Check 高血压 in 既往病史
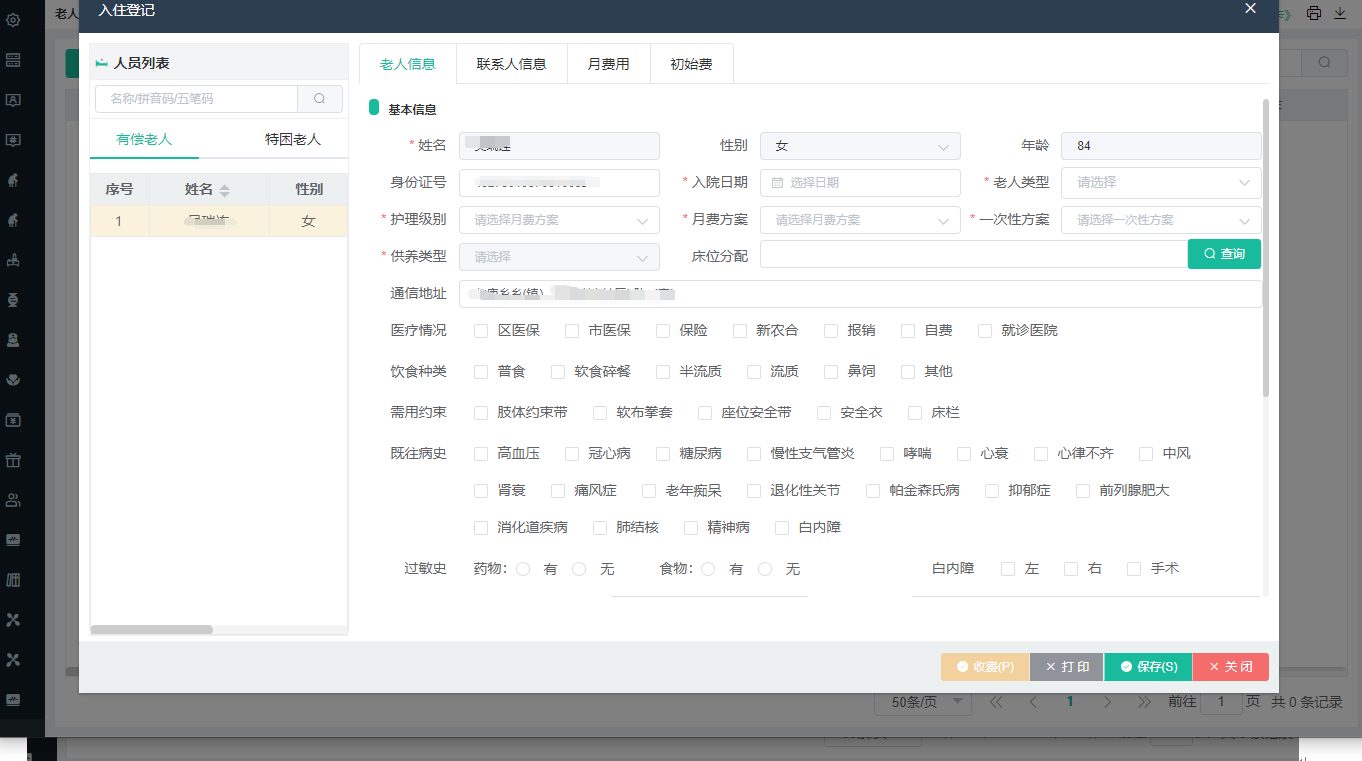1362x761 pixels. click(481, 453)
